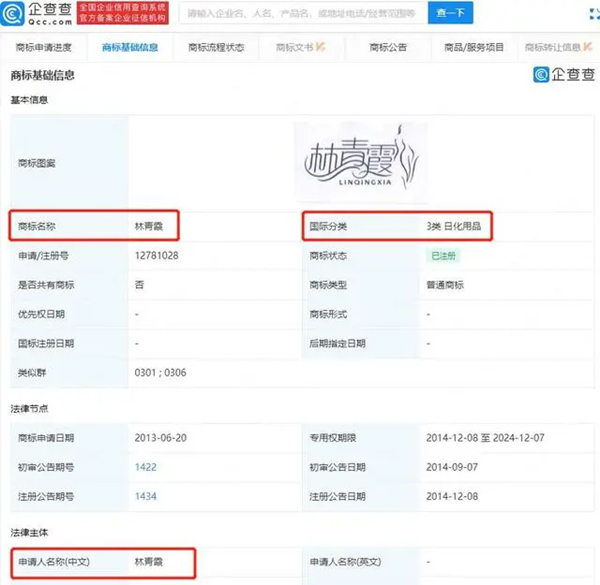Click the Qcc 企查查 logo at top left

[x=35, y=13]
